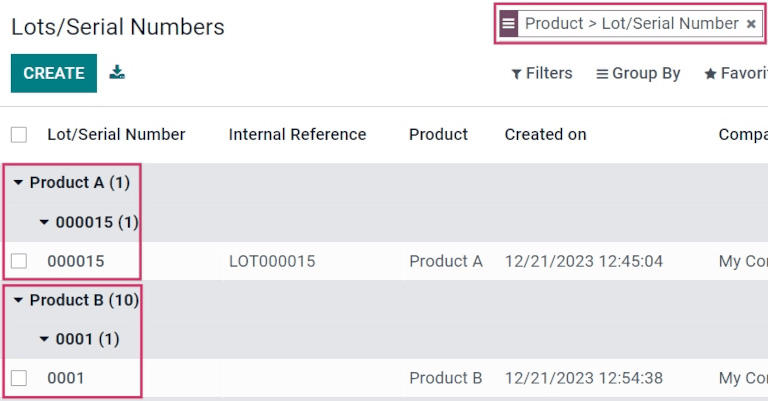
Task: Click the download/import records icon
Action: click(118, 72)
